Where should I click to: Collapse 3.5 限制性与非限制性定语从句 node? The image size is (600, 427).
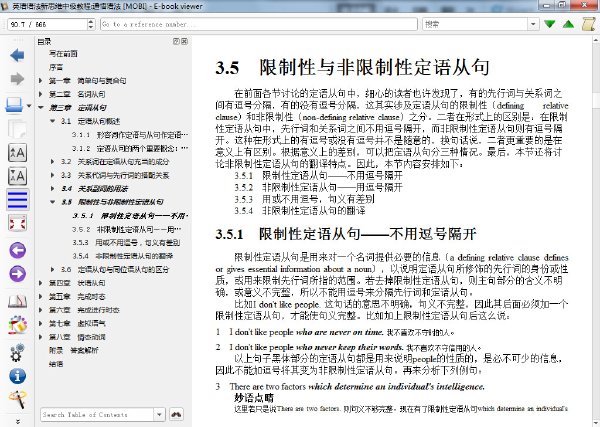[53, 202]
